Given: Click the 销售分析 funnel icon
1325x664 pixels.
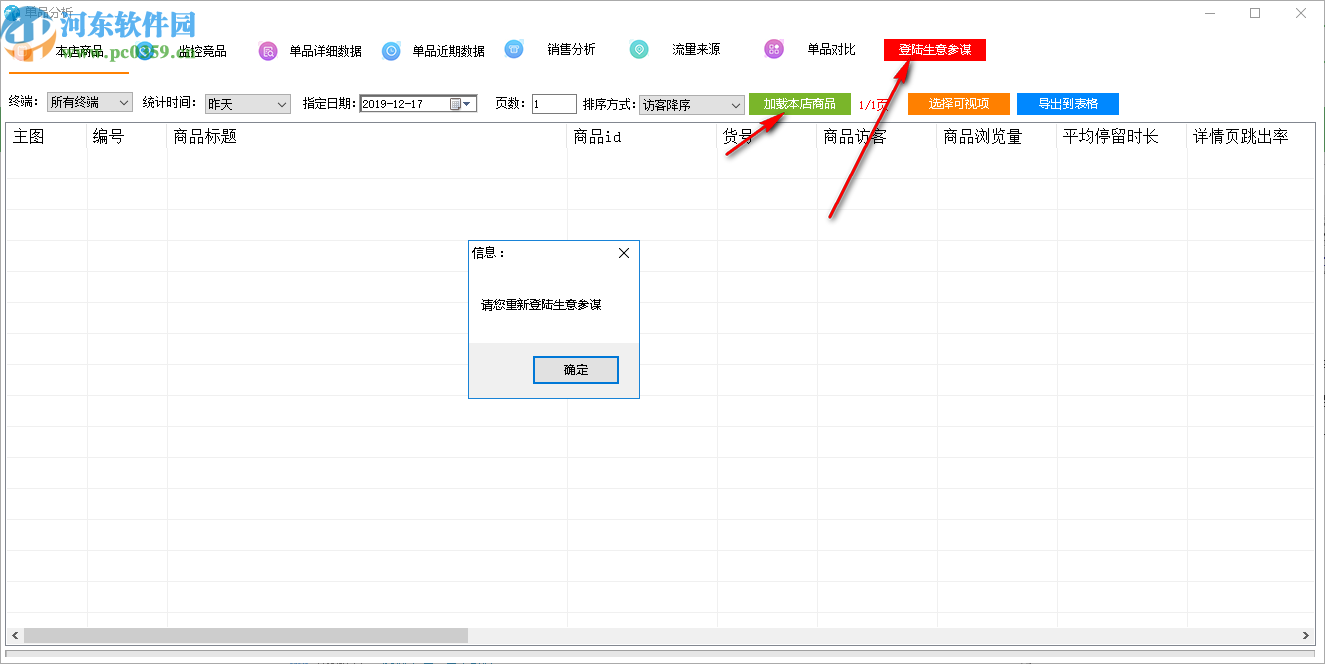Looking at the screenshot, I should click(514, 48).
